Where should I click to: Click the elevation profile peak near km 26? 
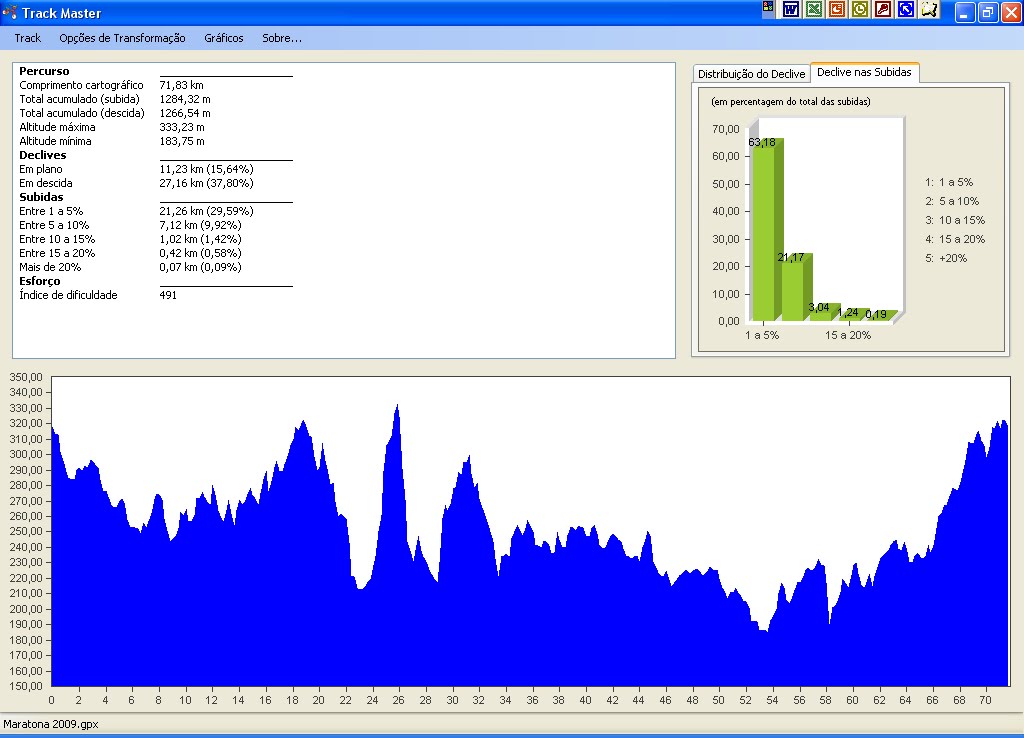point(397,408)
